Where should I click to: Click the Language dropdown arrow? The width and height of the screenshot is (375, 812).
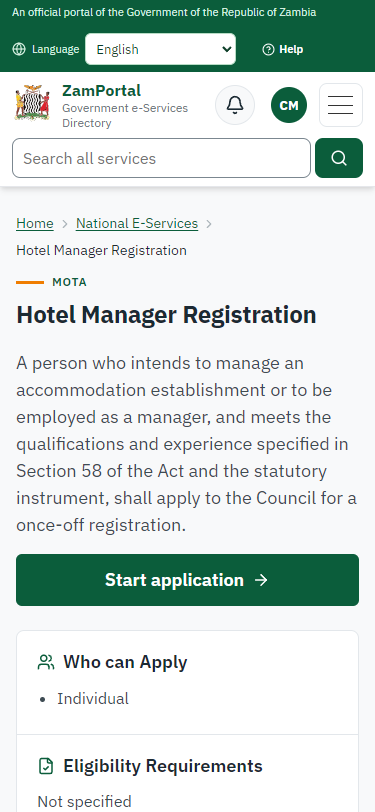click(226, 49)
